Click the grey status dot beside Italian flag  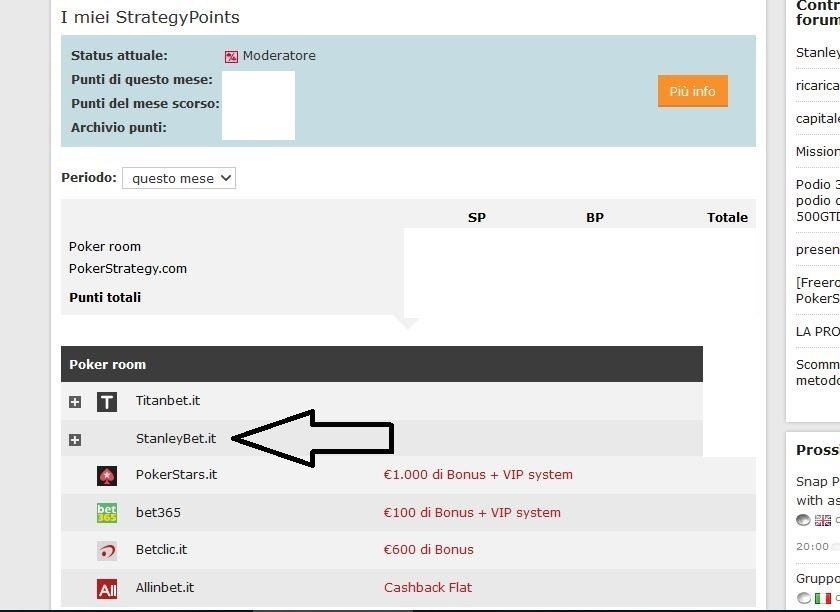click(803, 598)
